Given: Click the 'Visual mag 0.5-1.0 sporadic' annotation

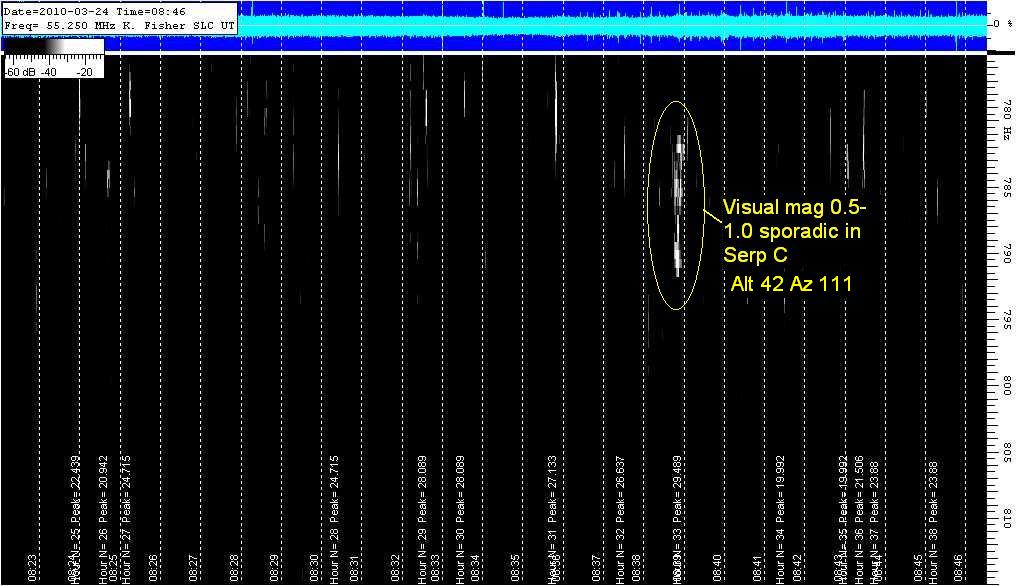Looking at the screenshot, I should click(x=791, y=232).
